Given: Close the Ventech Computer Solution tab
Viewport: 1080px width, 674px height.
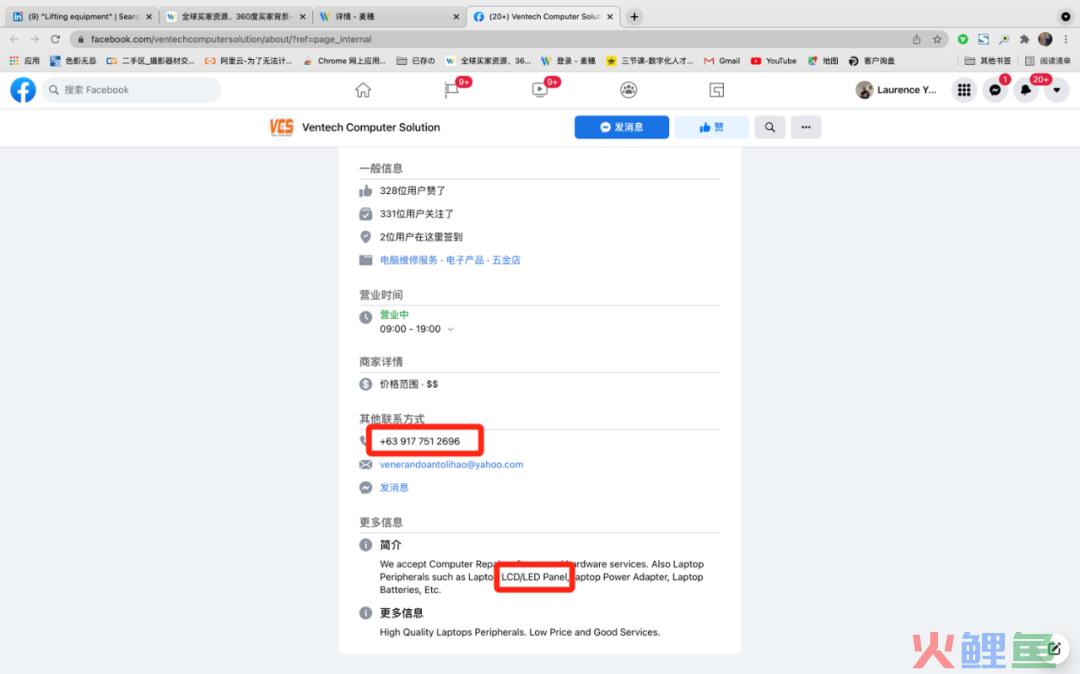Looking at the screenshot, I should 610,17.
